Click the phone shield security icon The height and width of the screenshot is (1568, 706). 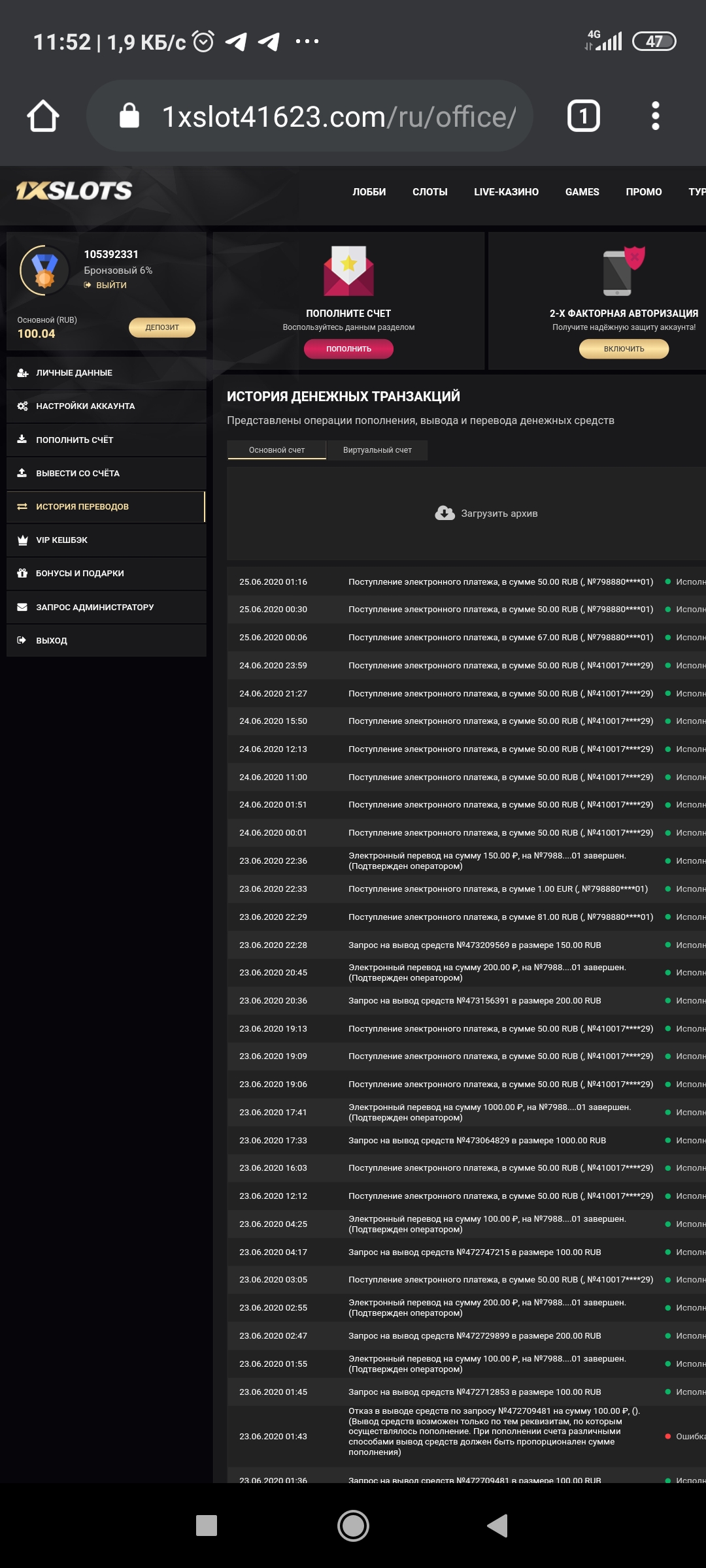point(624,271)
